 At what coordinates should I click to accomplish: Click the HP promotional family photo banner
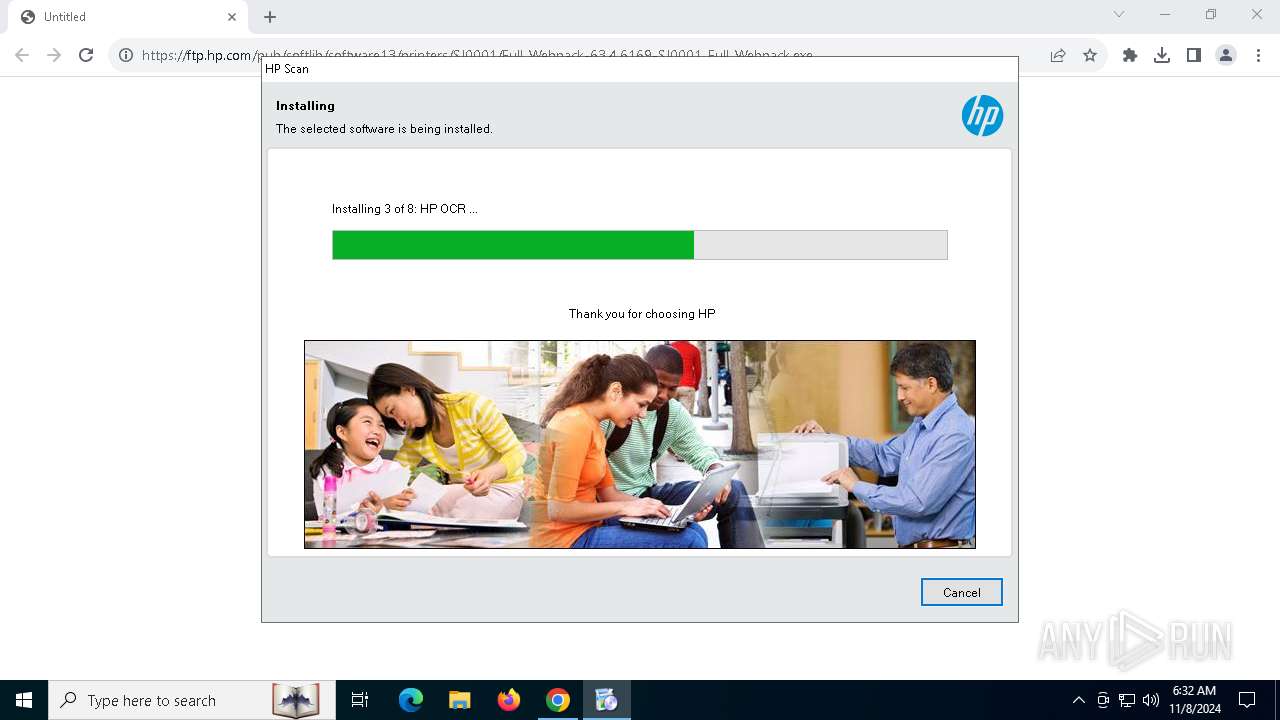click(x=640, y=444)
